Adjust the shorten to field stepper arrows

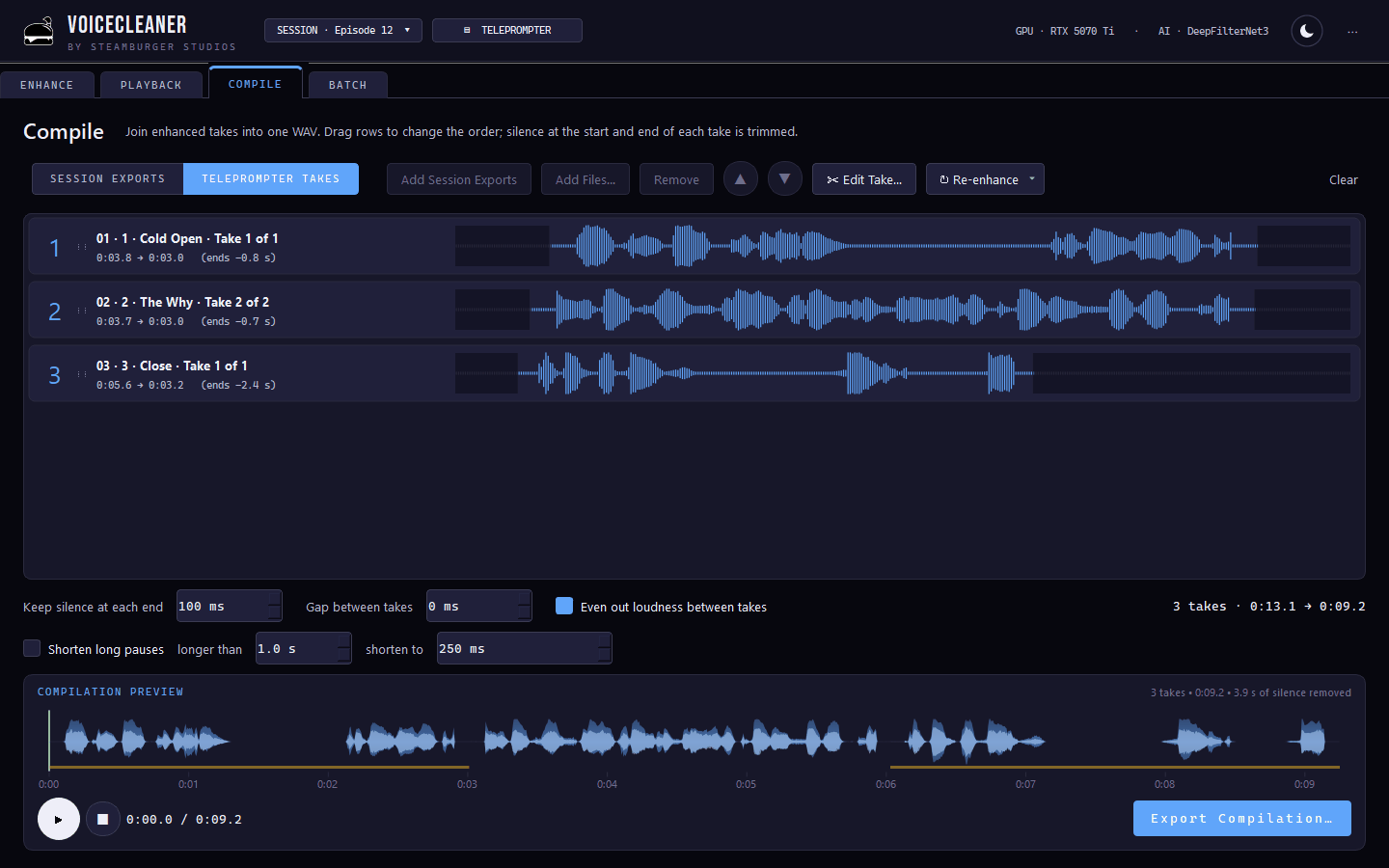(605, 648)
